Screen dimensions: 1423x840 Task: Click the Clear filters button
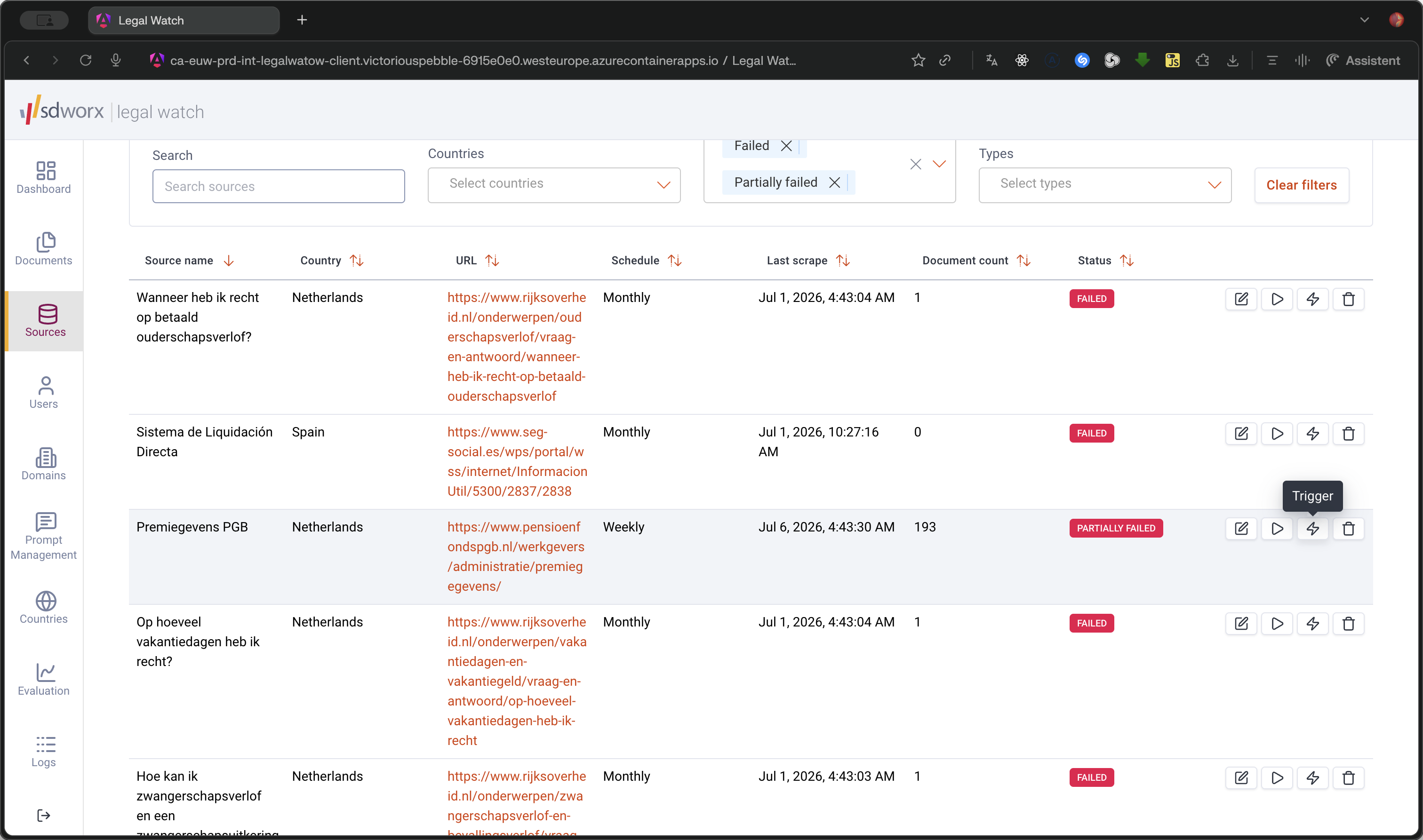click(x=1301, y=185)
